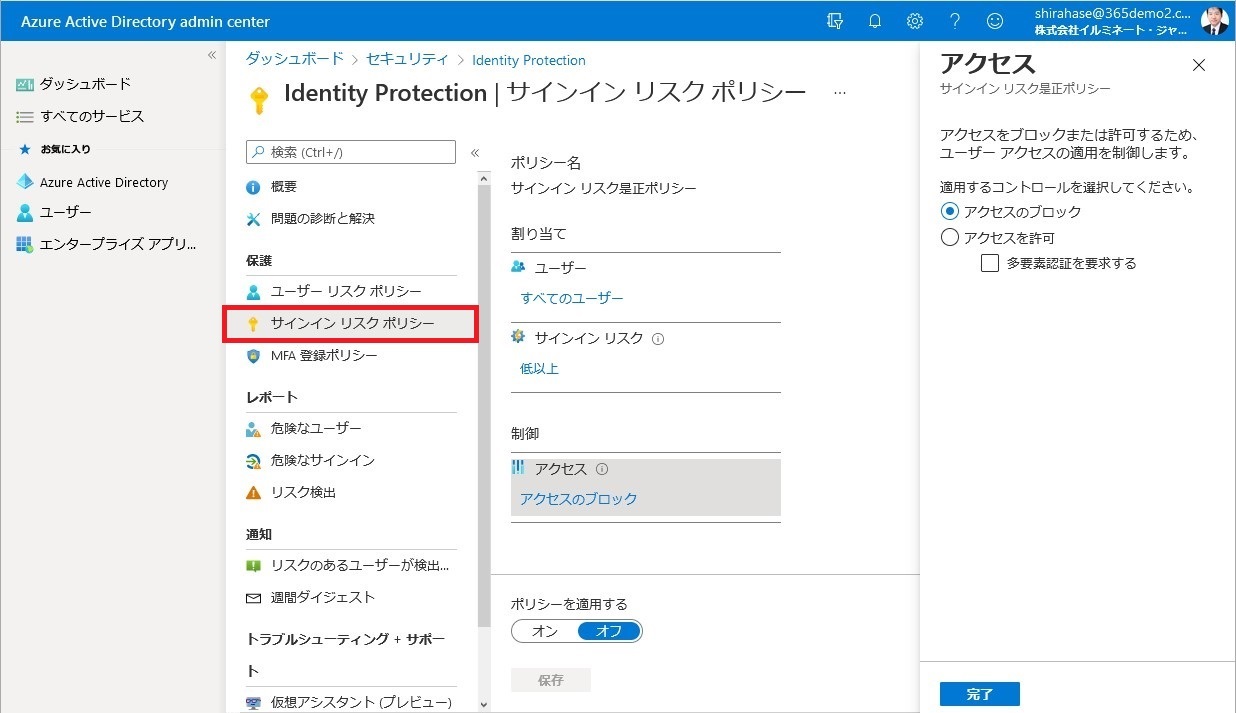The height and width of the screenshot is (713, 1236).
Task: Open 問題の診断と解決 menu item
Action: pyautogui.click(x=323, y=219)
